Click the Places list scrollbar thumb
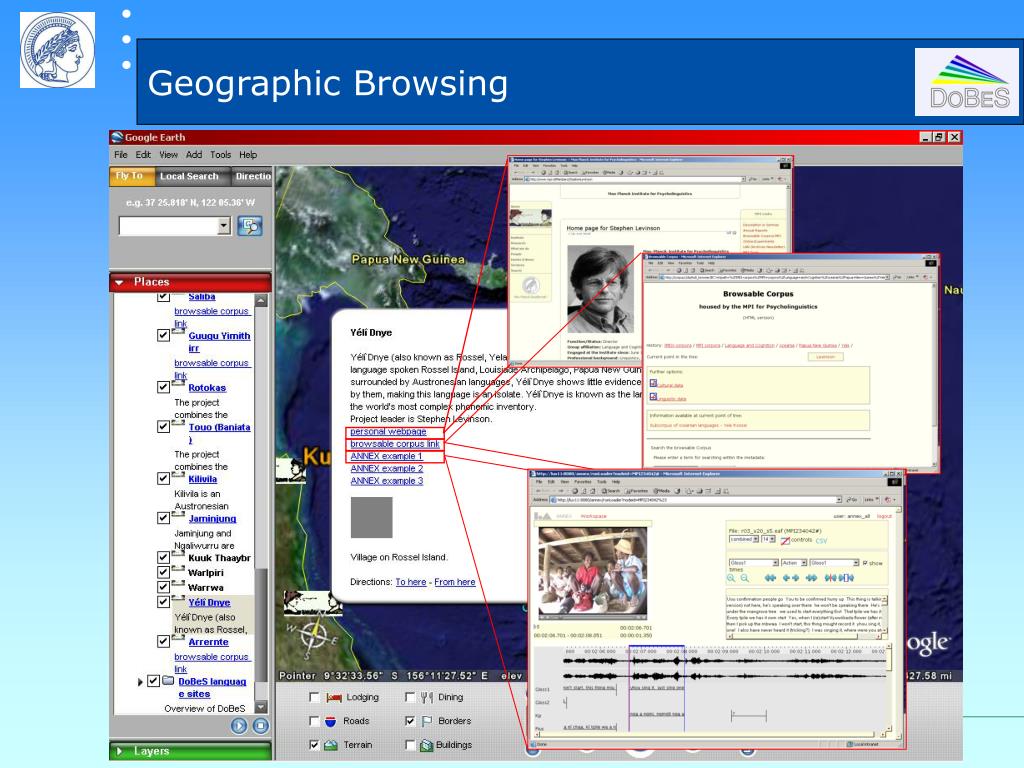The width and height of the screenshot is (1024, 768). point(261,626)
